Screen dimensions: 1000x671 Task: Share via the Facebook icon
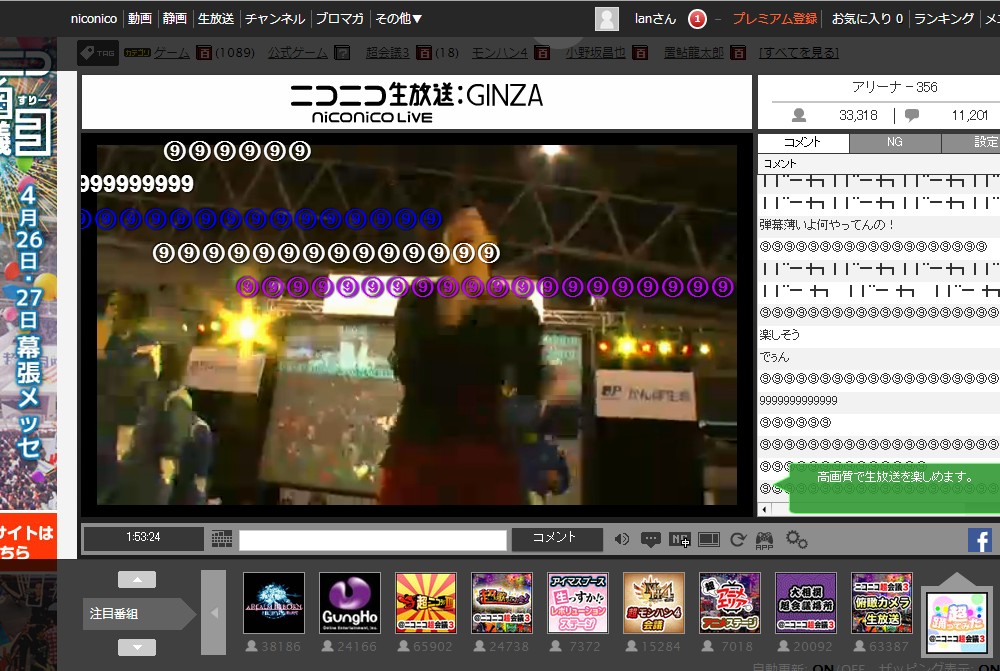[x=980, y=540]
